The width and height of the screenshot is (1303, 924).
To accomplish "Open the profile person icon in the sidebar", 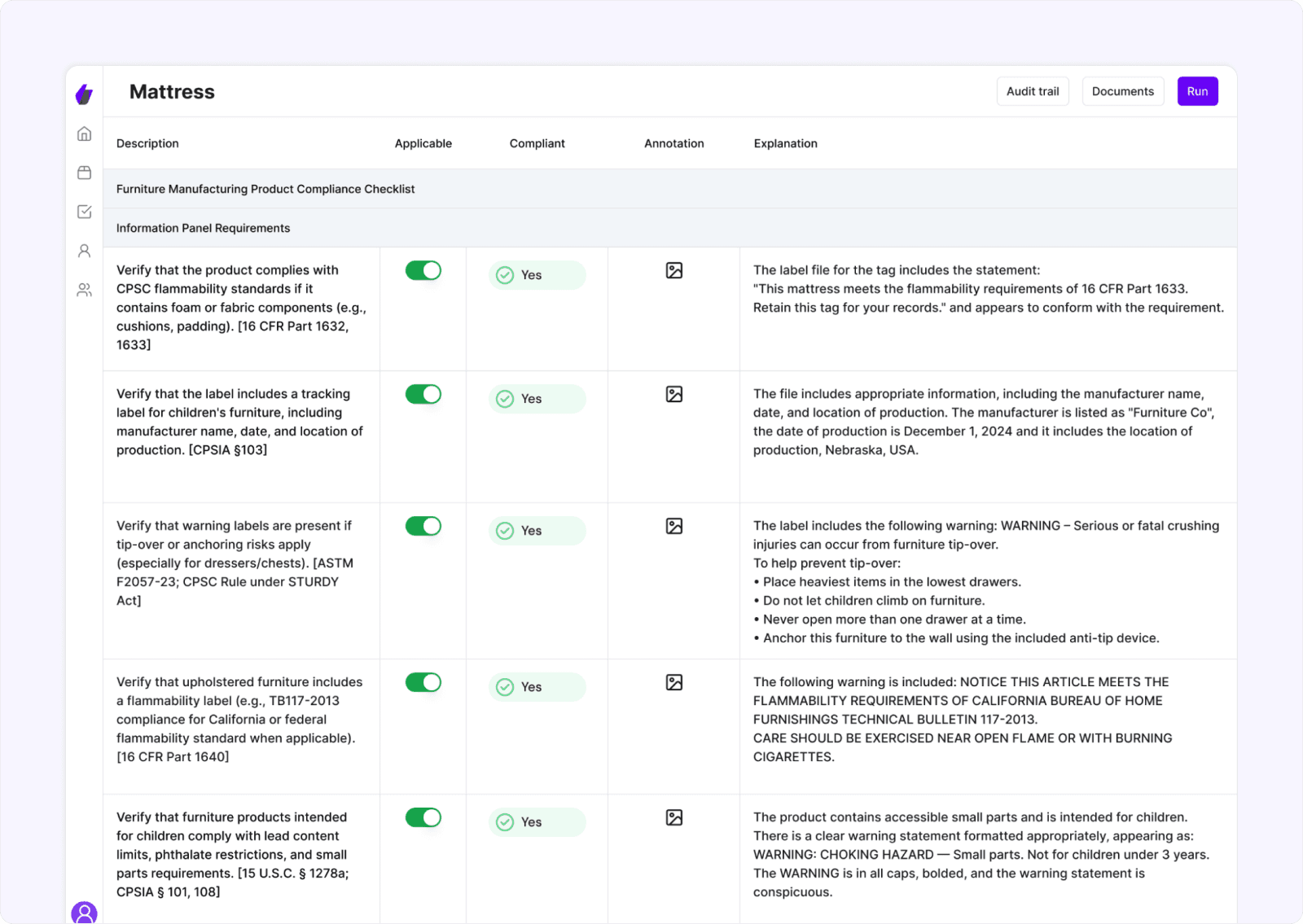I will point(84,251).
